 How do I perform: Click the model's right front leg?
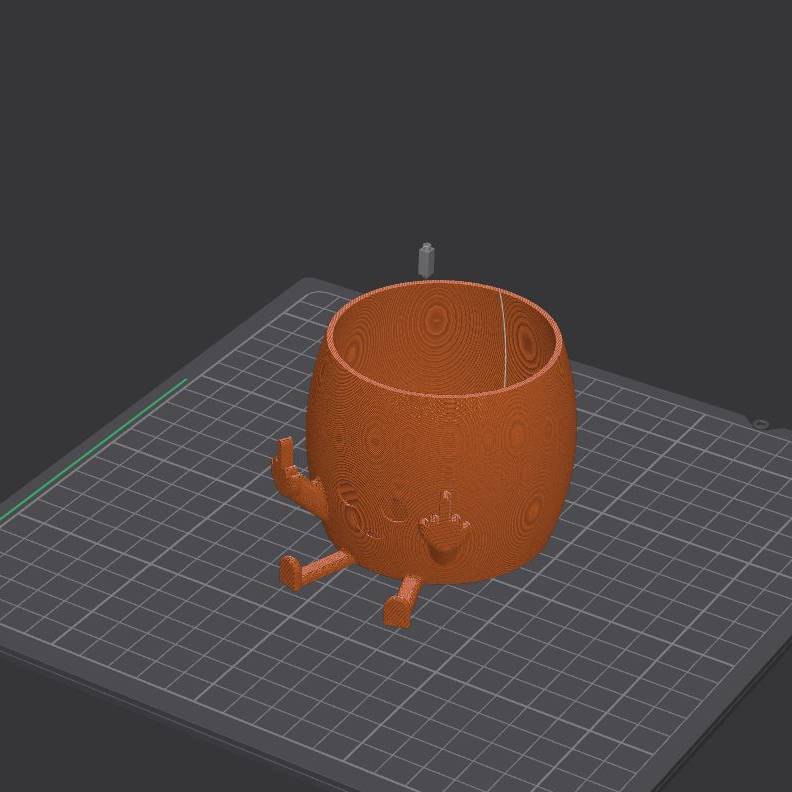(x=403, y=601)
